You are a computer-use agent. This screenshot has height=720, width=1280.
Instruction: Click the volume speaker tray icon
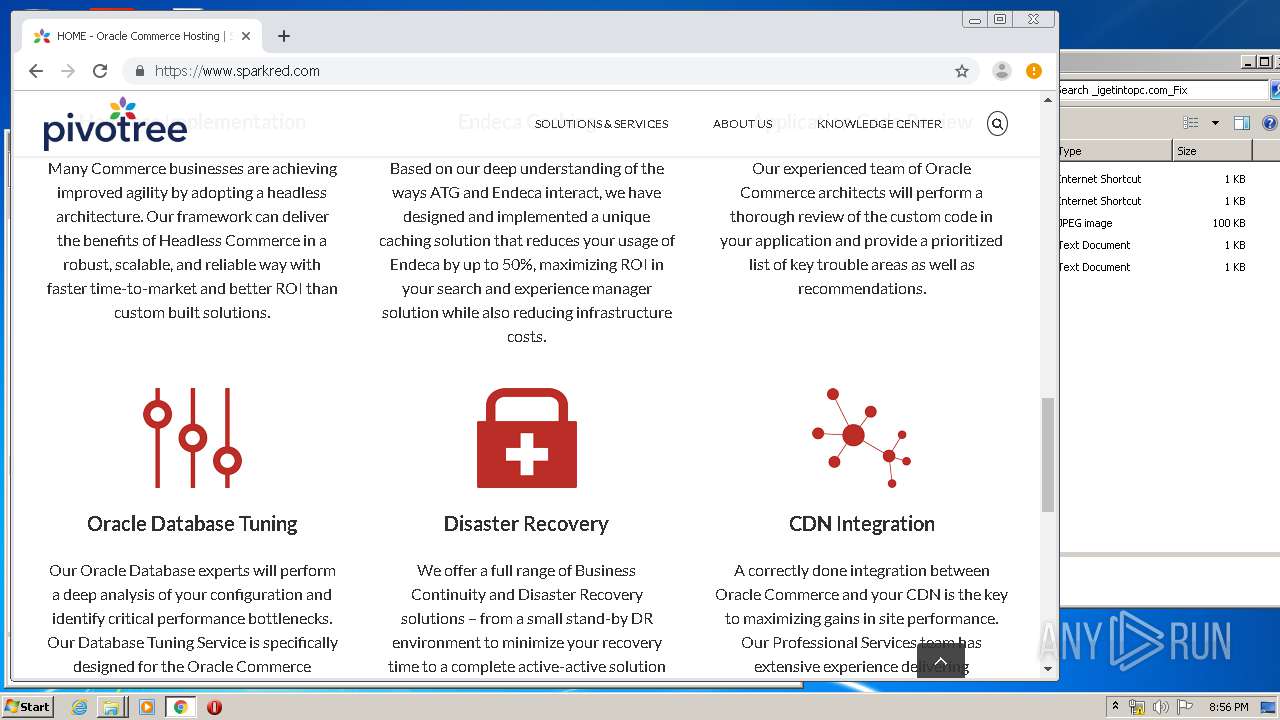1160,707
